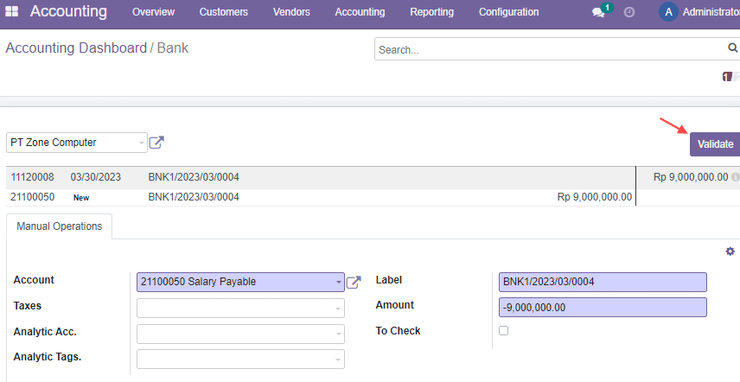Viewport: 740px width, 382px height.
Task: Open the Analytic Acc. dropdown
Action: pyautogui.click(x=241, y=334)
